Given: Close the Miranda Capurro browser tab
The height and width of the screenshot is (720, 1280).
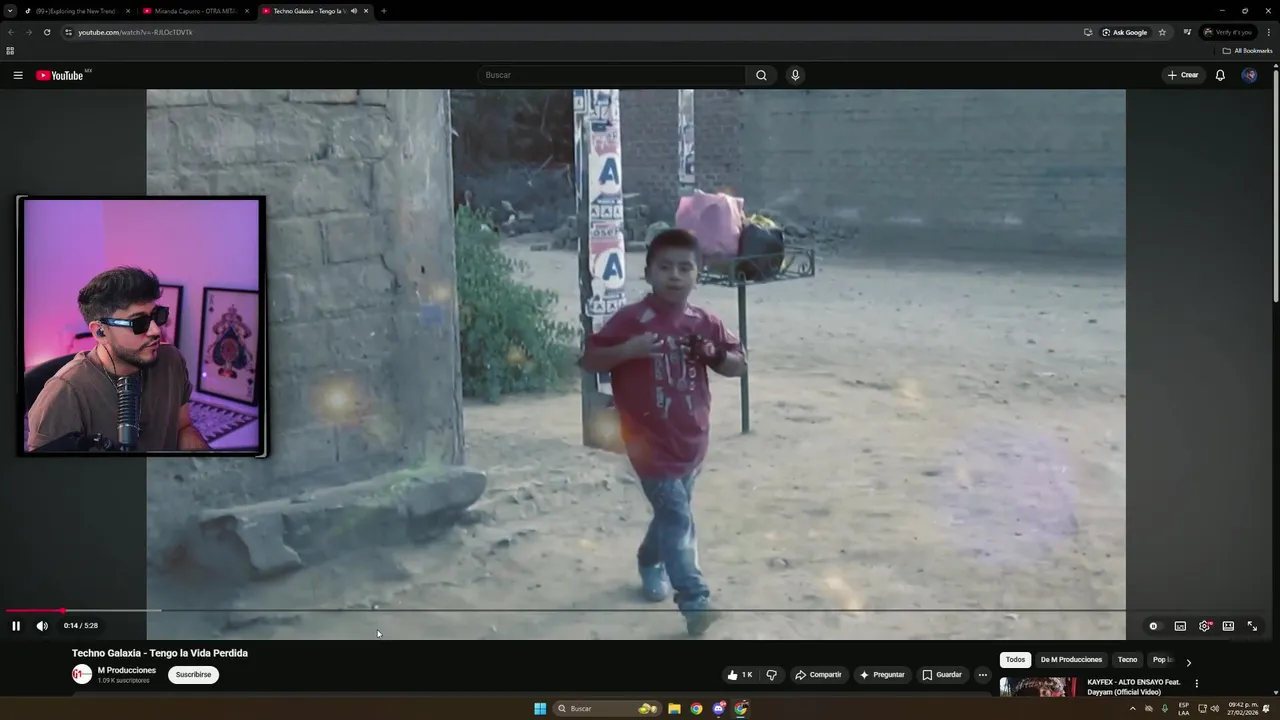Looking at the screenshot, I should (247, 11).
